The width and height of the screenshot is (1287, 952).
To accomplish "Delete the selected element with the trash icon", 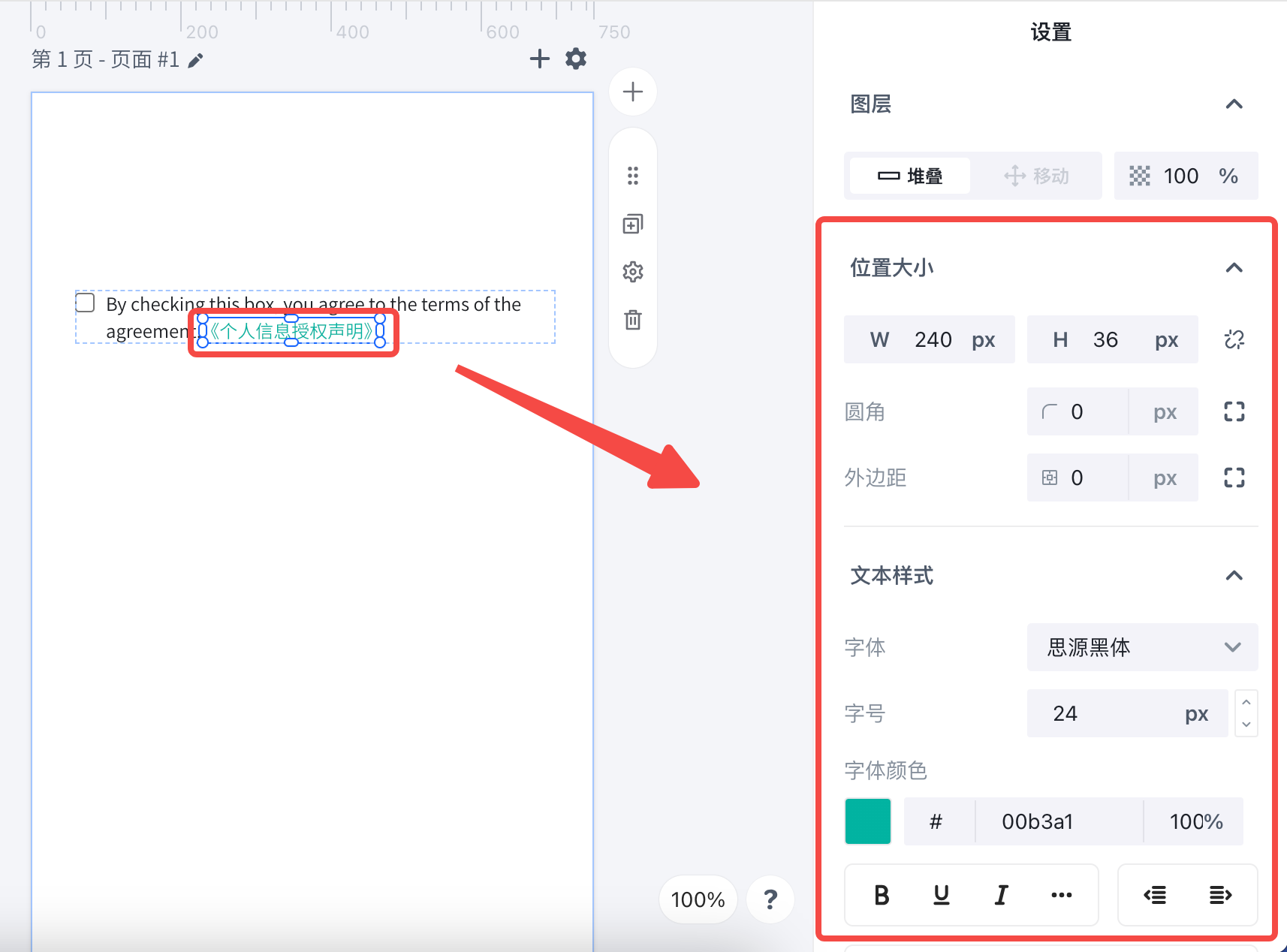I will tap(633, 320).
